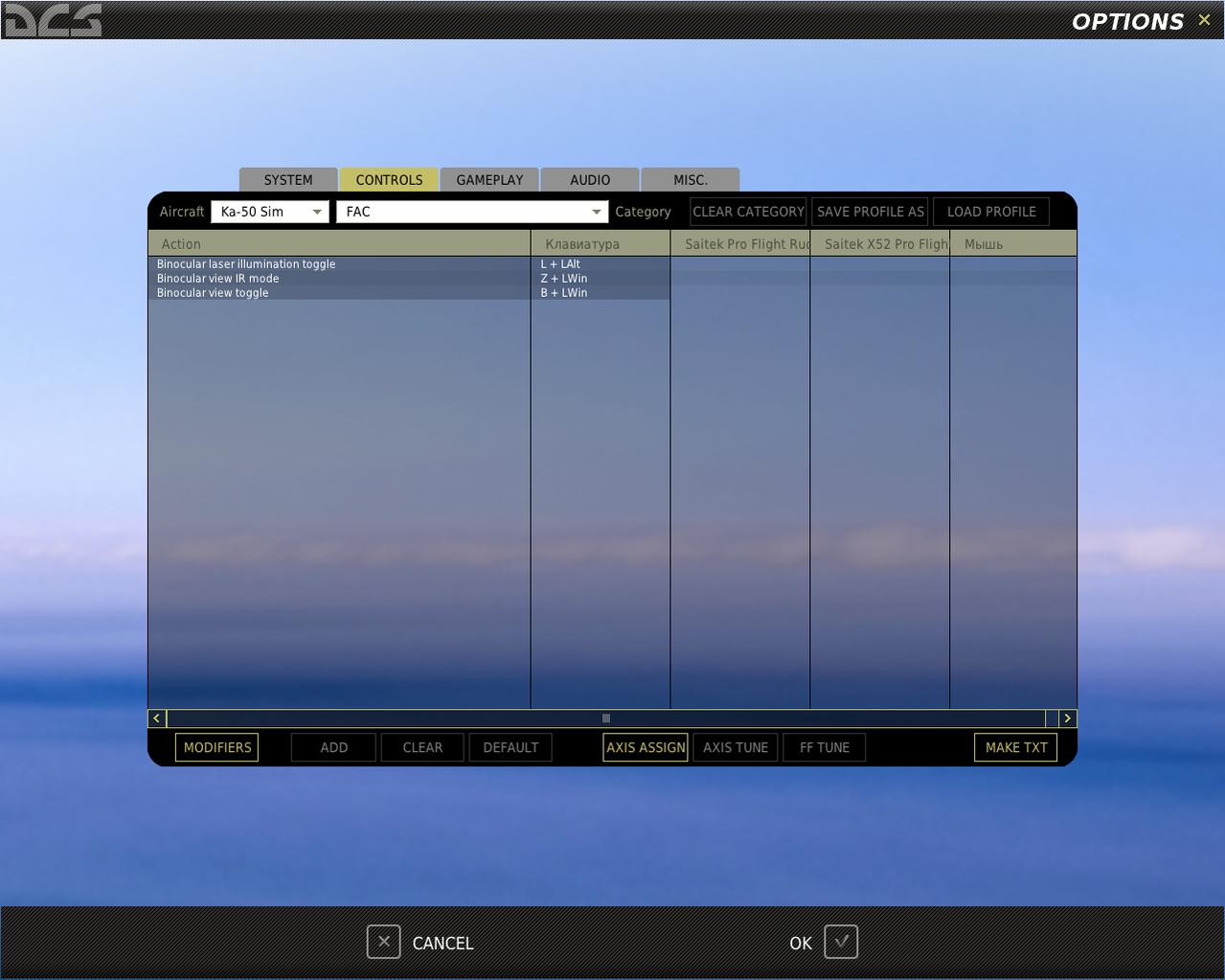Click the OK checkmark icon box
1225x980 pixels.
[841, 942]
